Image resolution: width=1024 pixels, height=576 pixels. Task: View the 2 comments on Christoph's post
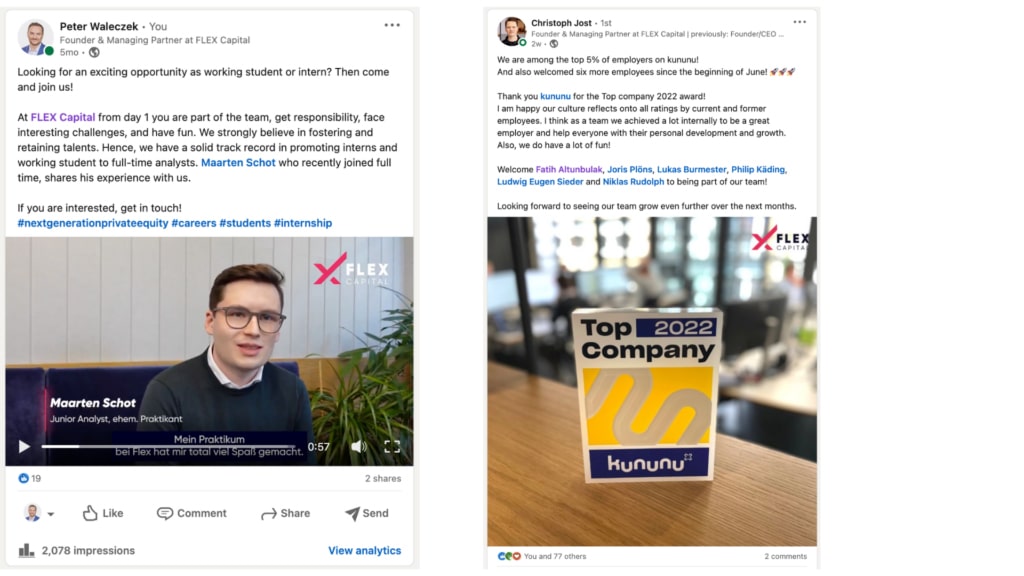point(786,556)
